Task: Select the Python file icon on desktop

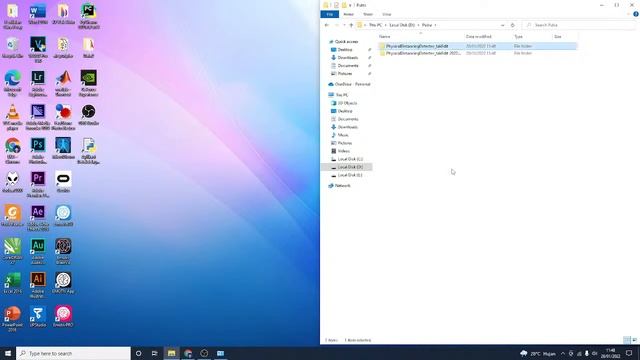Action: pyautogui.click(x=89, y=151)
